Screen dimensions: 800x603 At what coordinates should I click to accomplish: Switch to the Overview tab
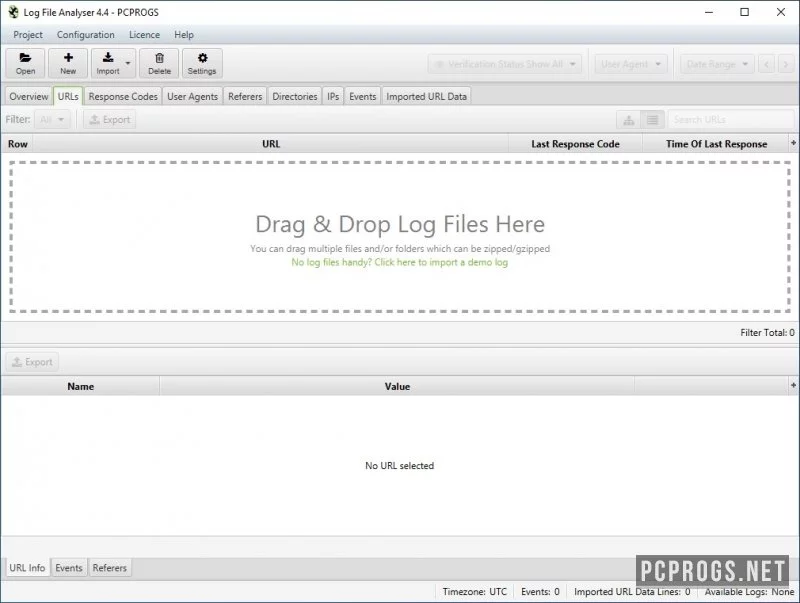(29, 96)
